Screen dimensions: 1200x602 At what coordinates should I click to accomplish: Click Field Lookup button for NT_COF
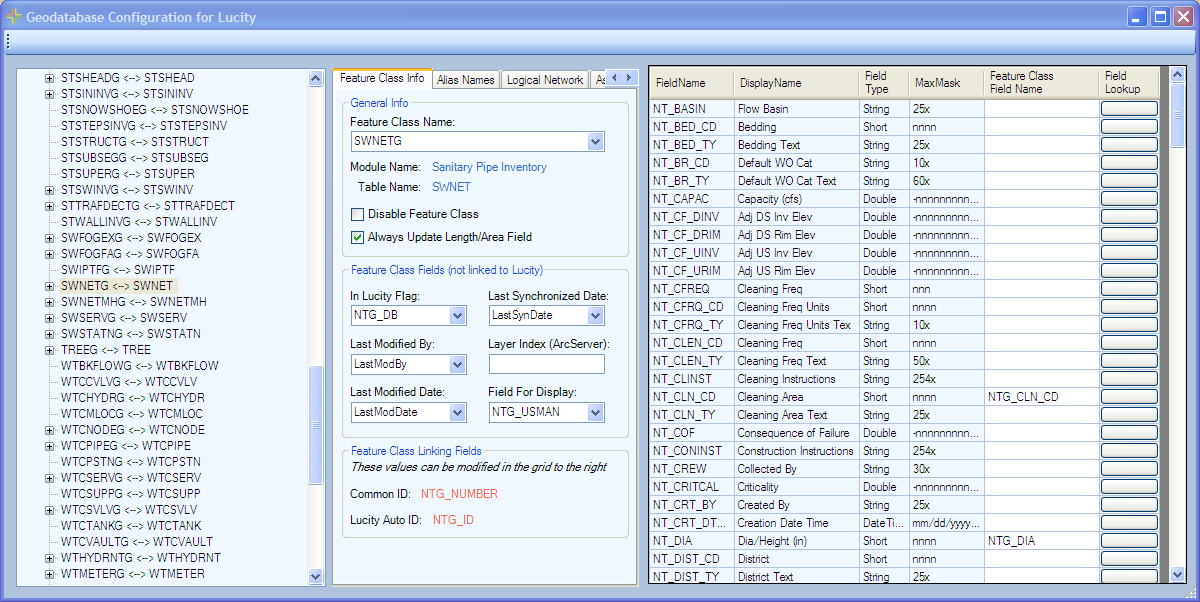[1129, 432]
